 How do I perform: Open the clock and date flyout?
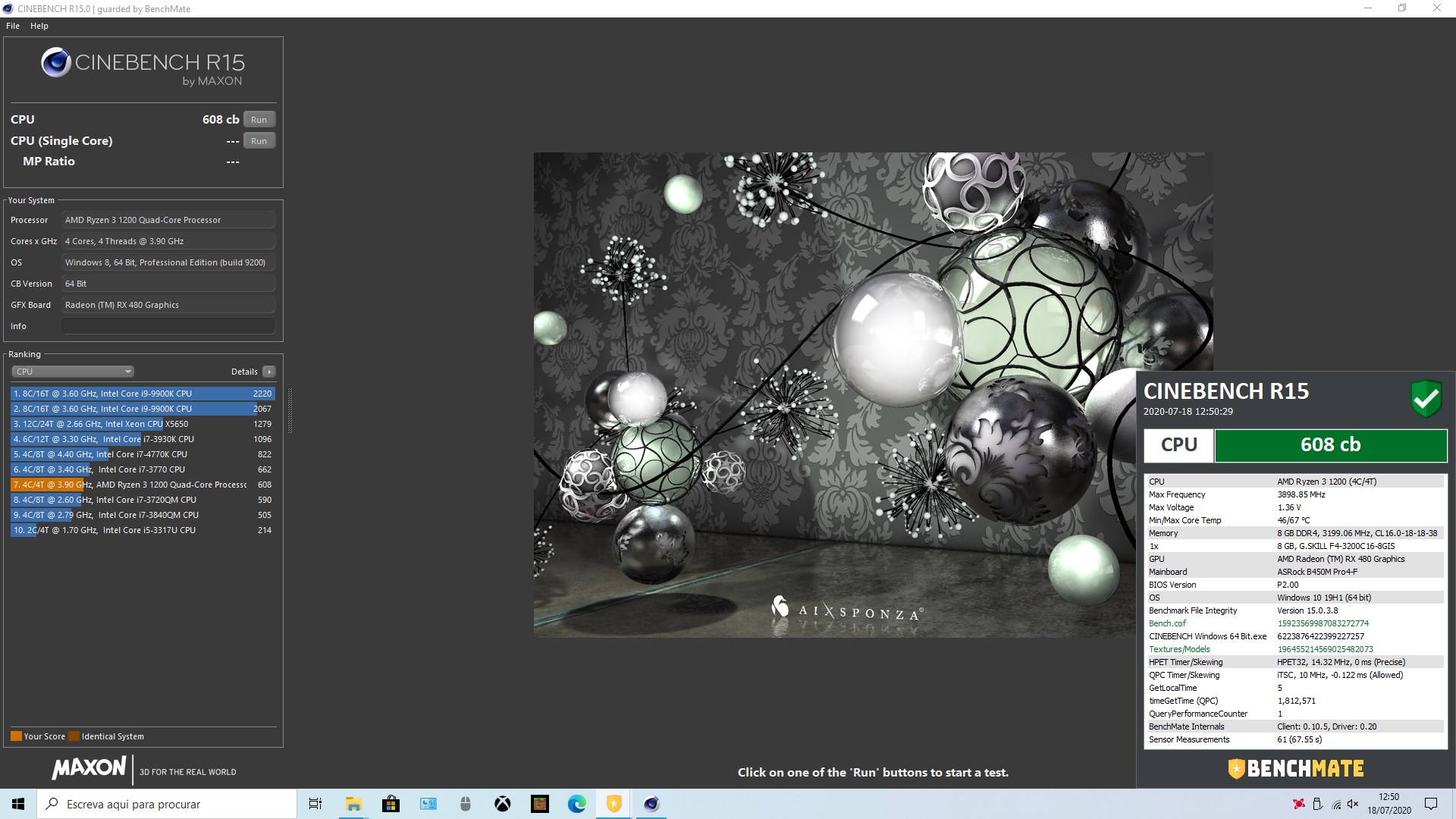(x=1389, y=804)
